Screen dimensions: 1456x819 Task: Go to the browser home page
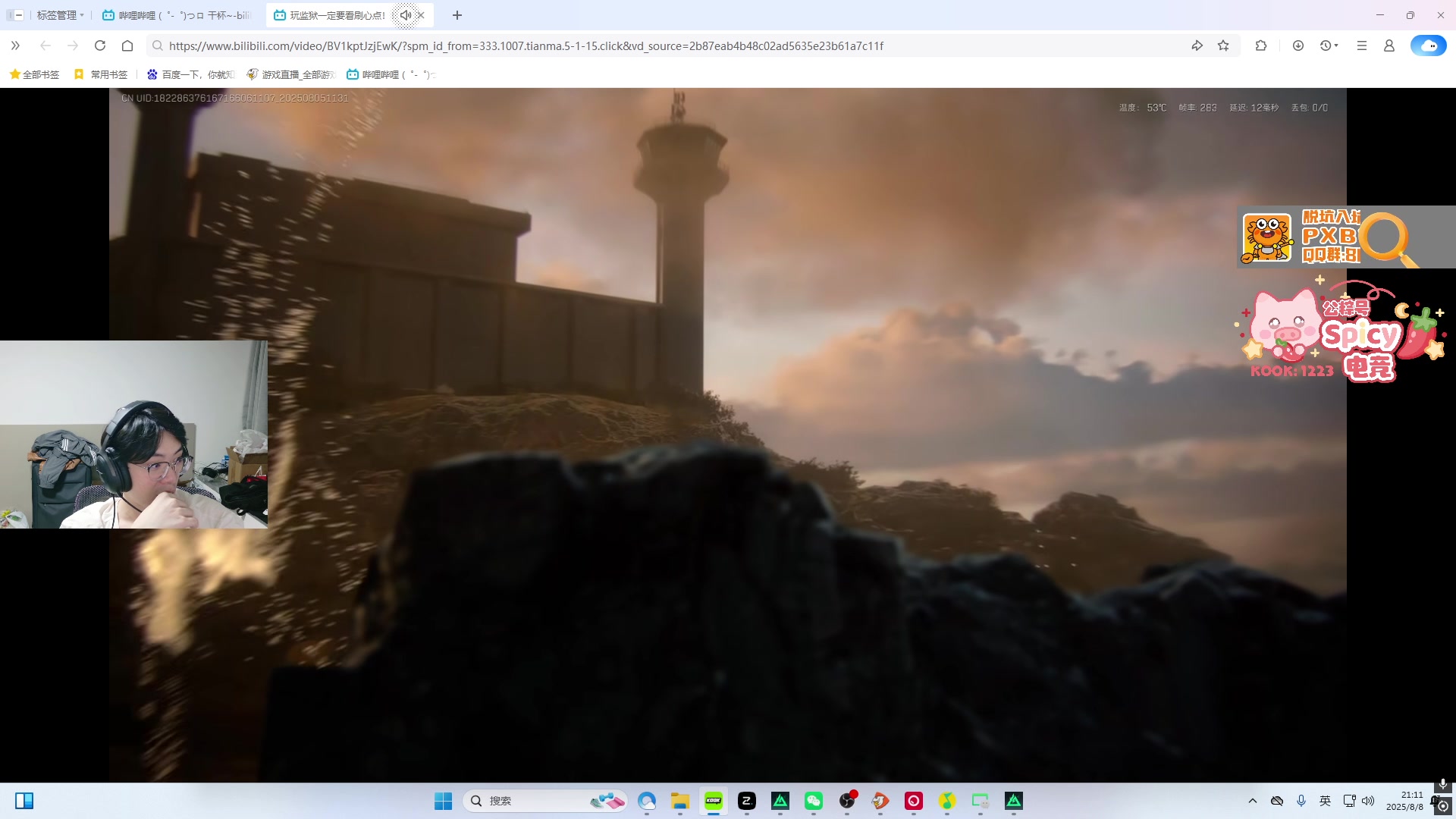point(127,45)
